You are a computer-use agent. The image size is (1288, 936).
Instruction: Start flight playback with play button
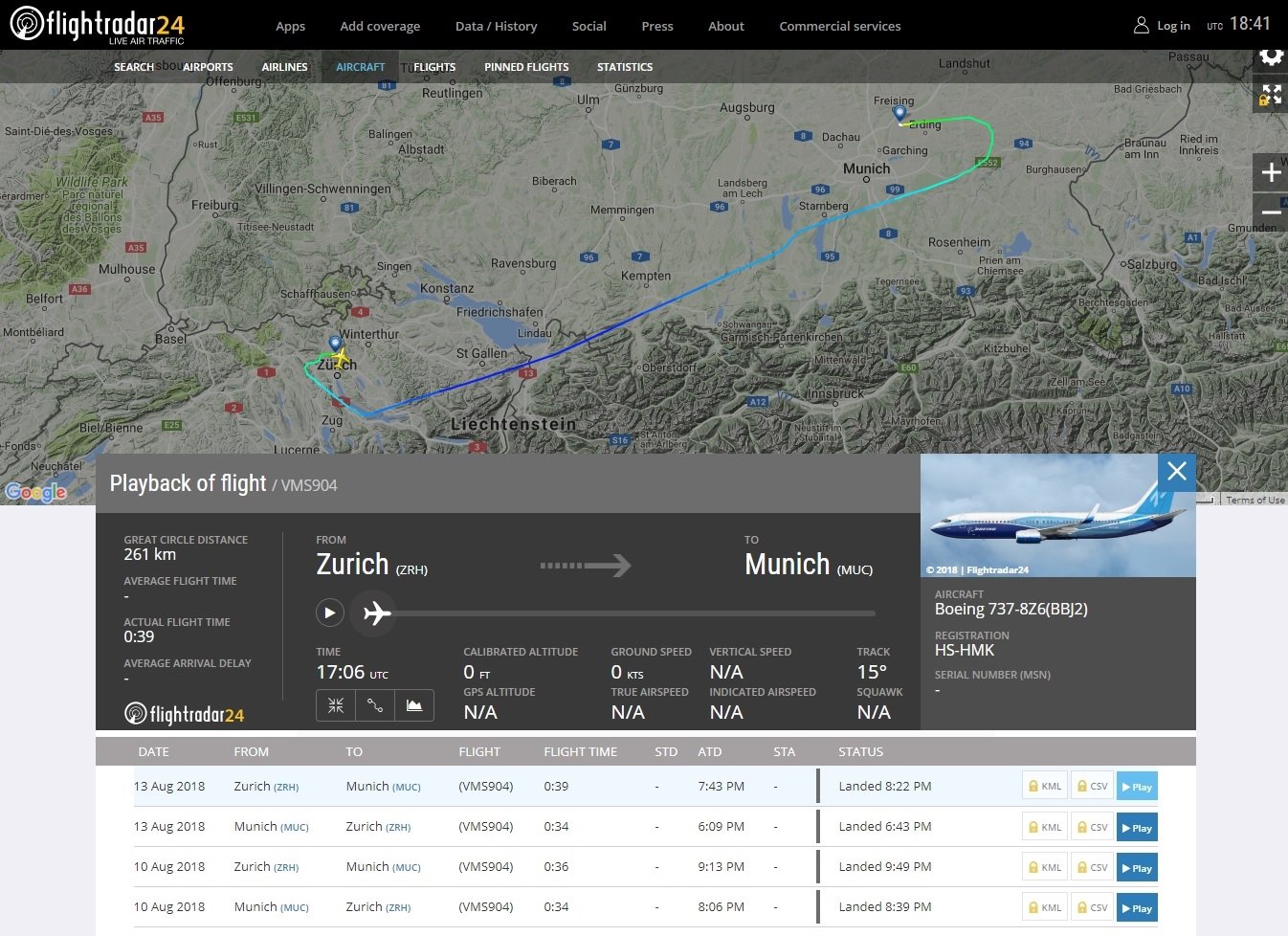(329, 613)
